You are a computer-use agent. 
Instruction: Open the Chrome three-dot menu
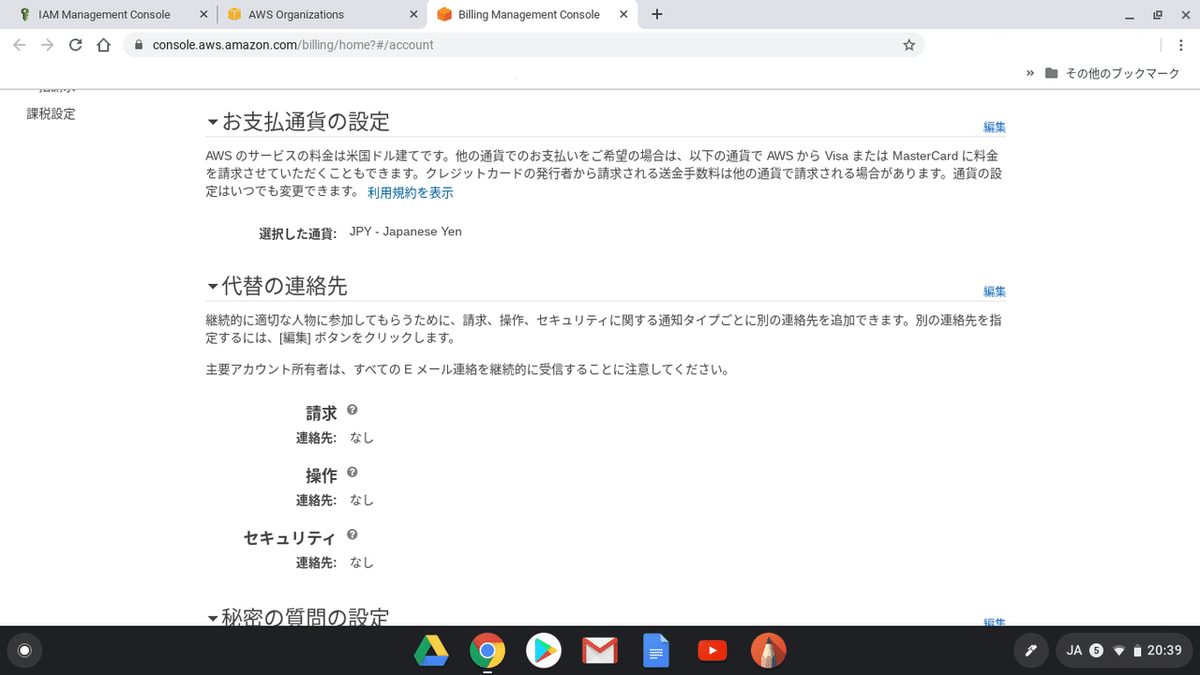click(1181, 44)
